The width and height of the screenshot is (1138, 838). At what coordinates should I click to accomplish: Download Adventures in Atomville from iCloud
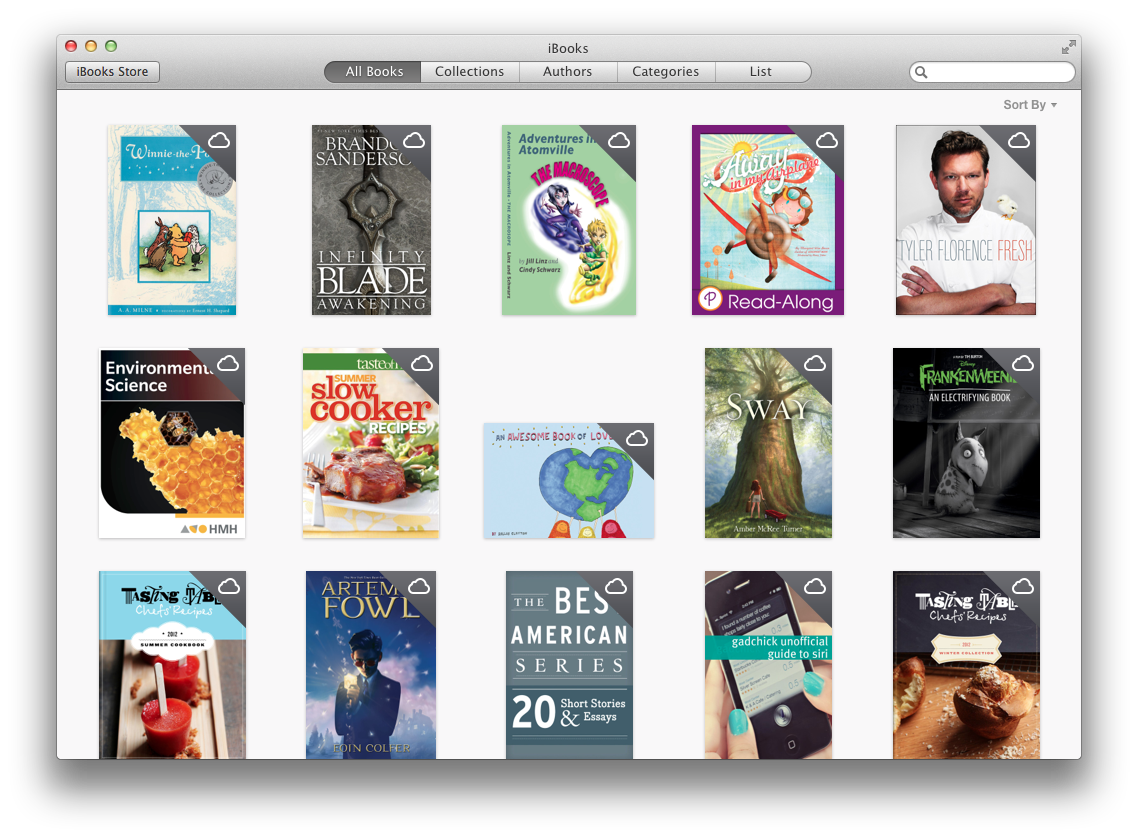coord(617,141)
